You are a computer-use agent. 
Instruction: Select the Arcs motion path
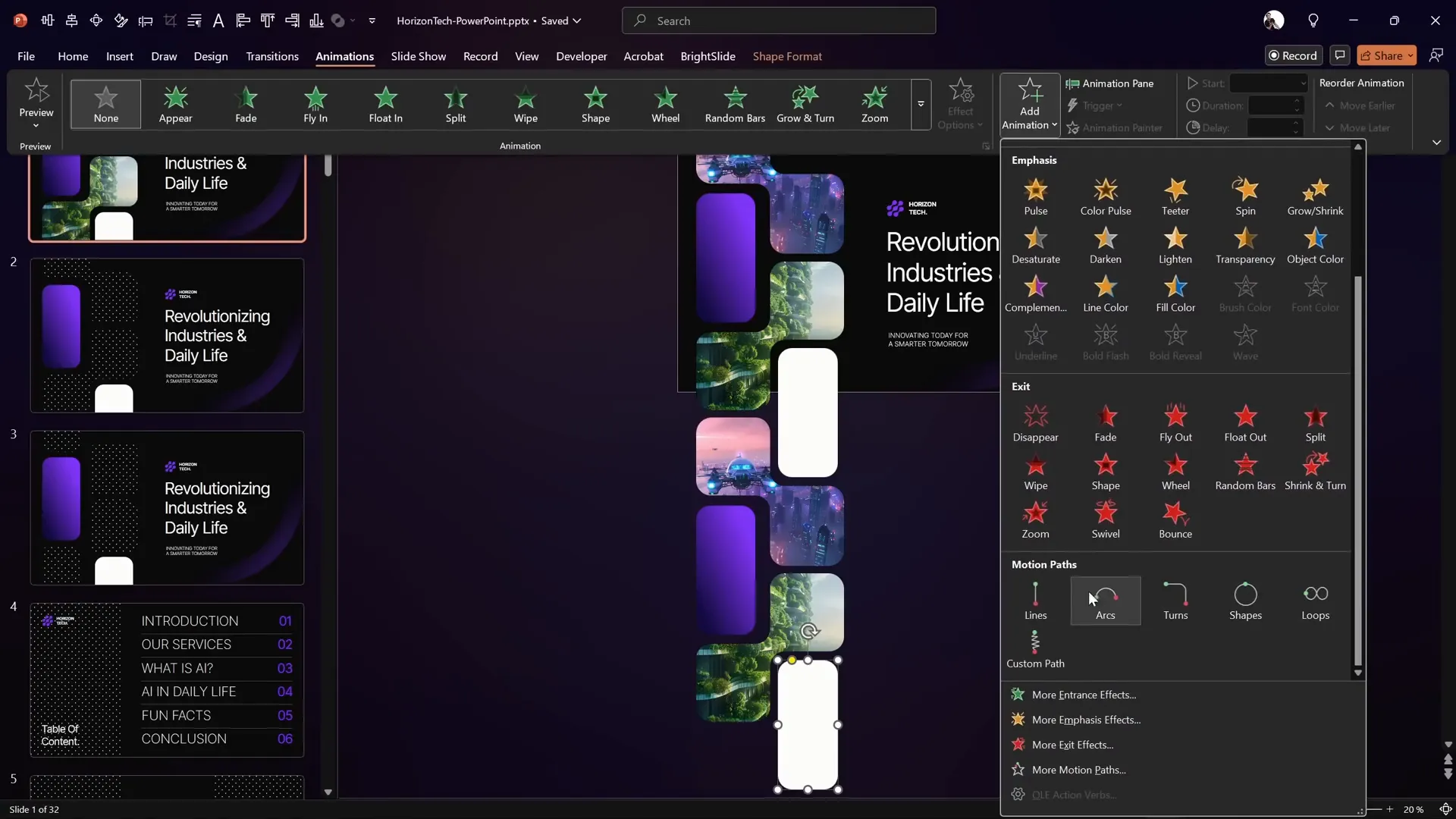pyautogui.click(x=1105, y=601)
